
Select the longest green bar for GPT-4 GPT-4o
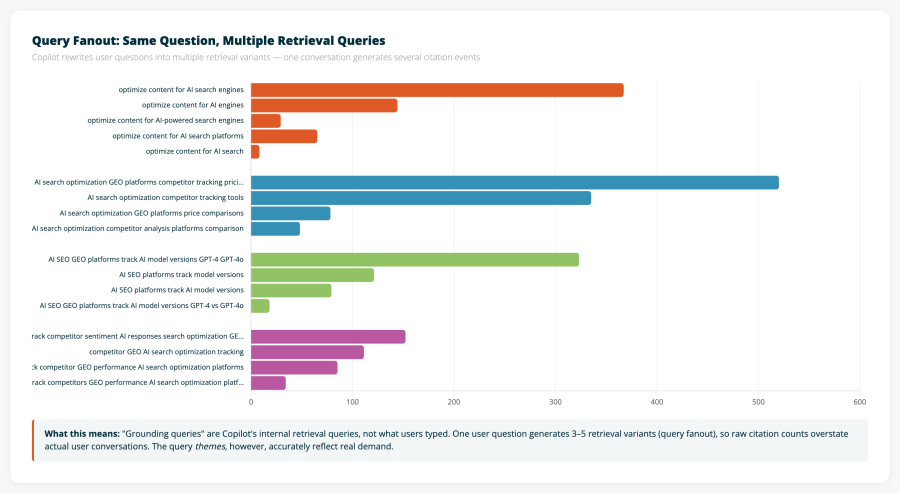[x=414, y=260]
